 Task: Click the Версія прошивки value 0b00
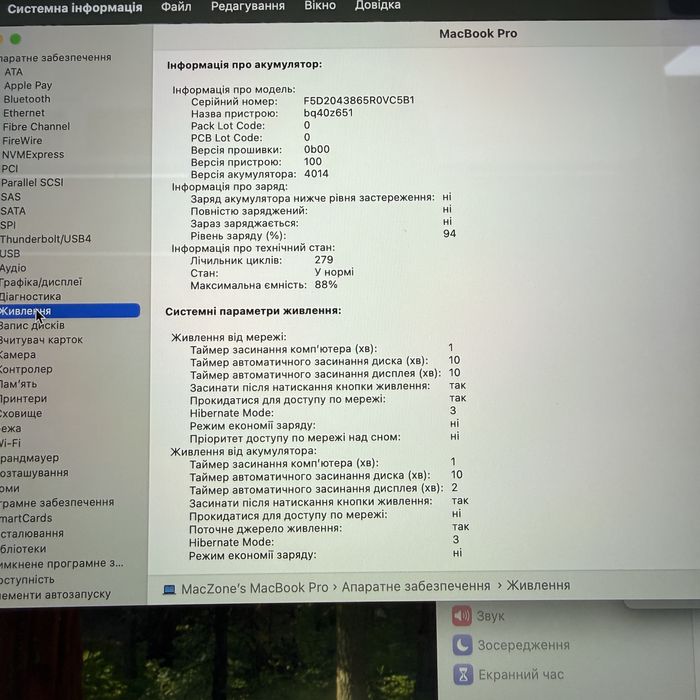click(x=317, y=149)
